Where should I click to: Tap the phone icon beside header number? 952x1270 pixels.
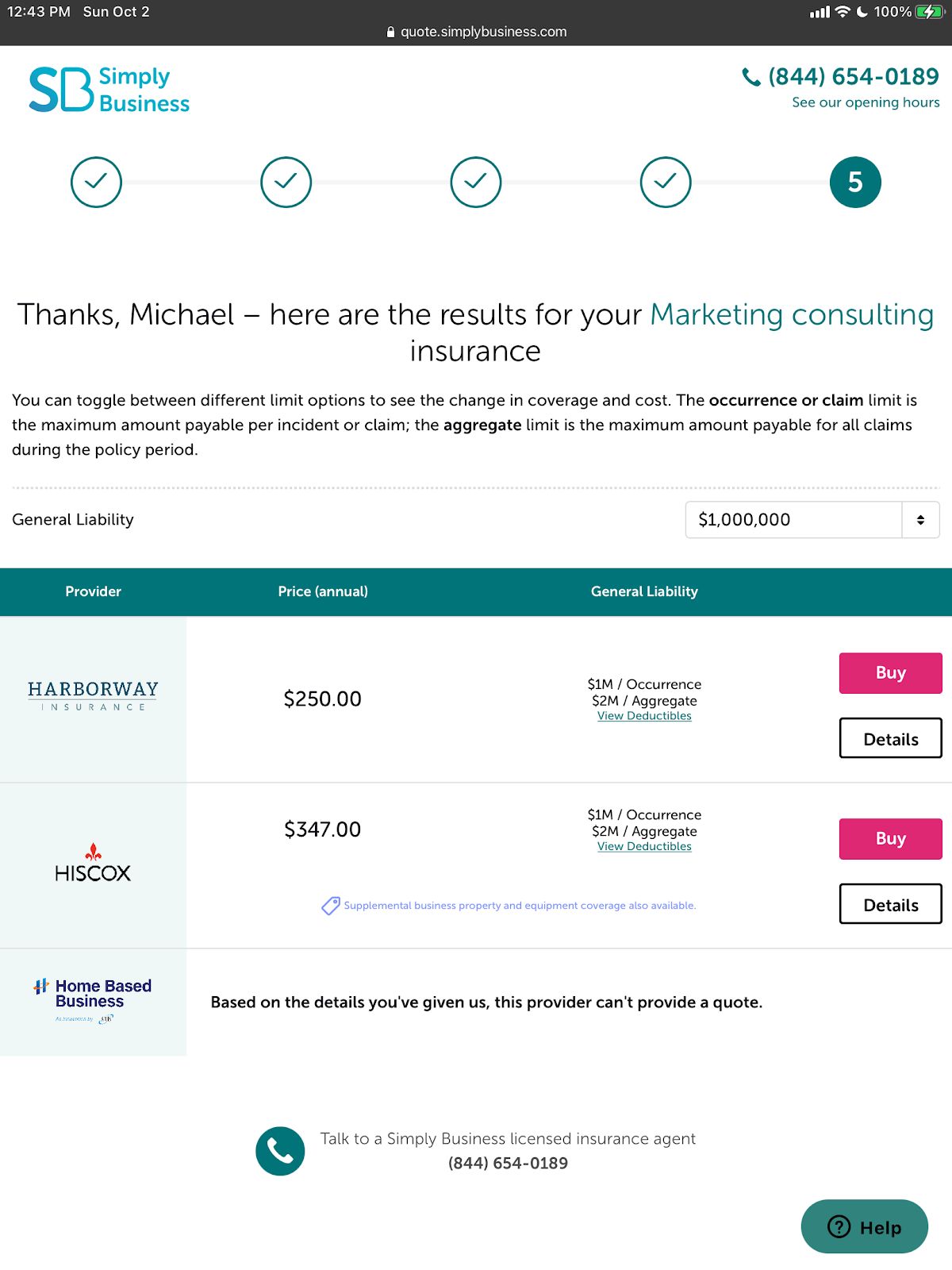coord(751,77)
